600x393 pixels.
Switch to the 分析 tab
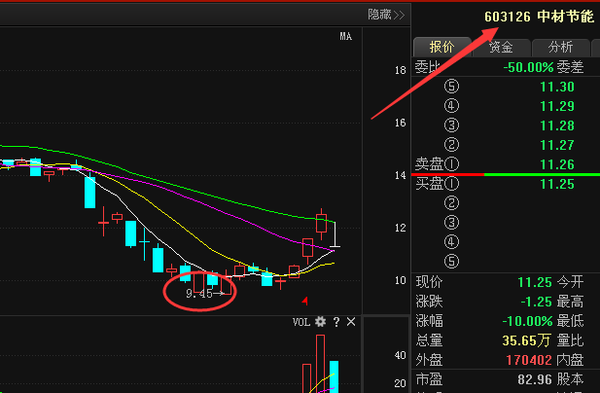click(560, 47)
